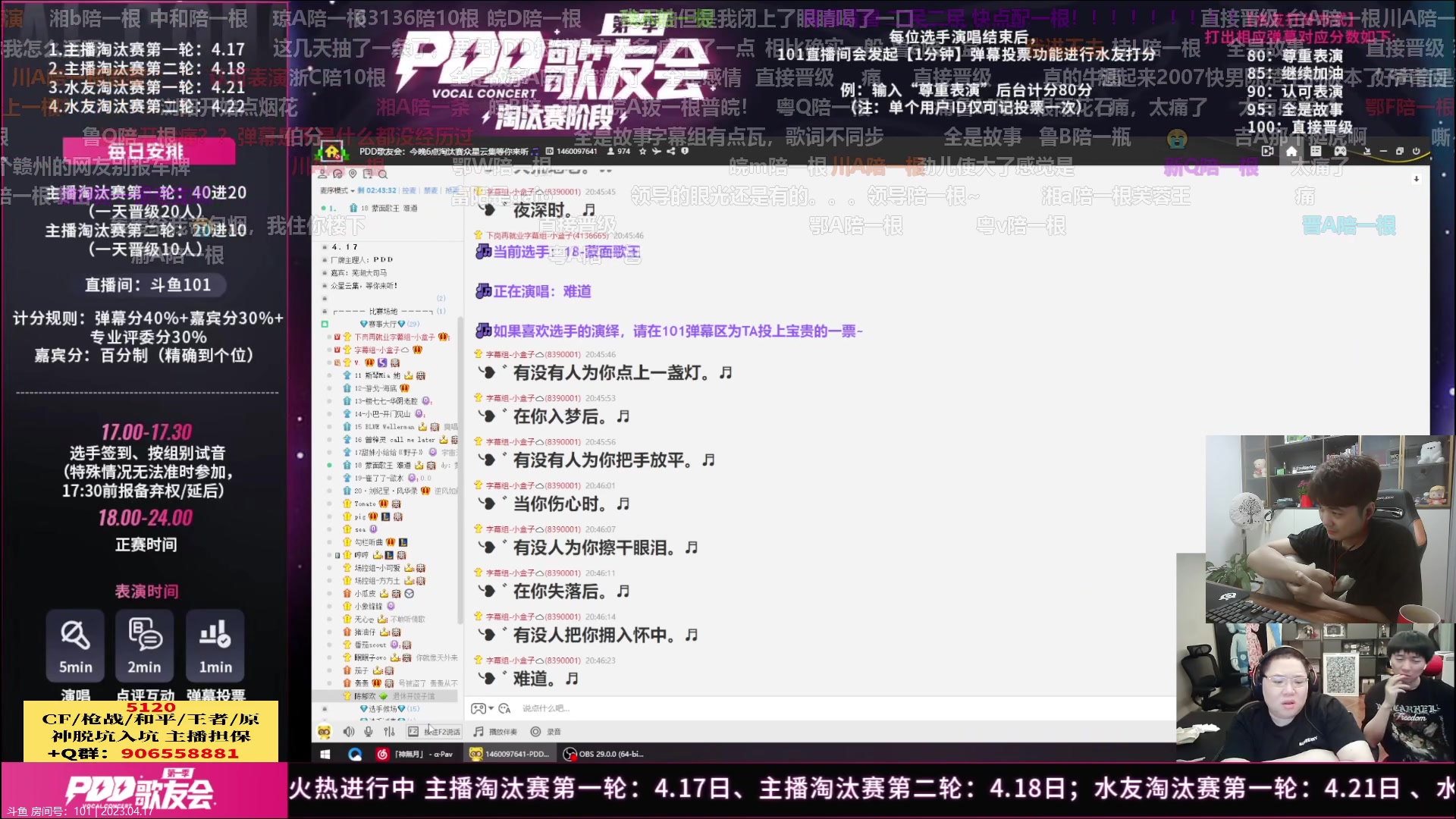Click the raccoon YY avatar in bottom bar

(325, 732)
